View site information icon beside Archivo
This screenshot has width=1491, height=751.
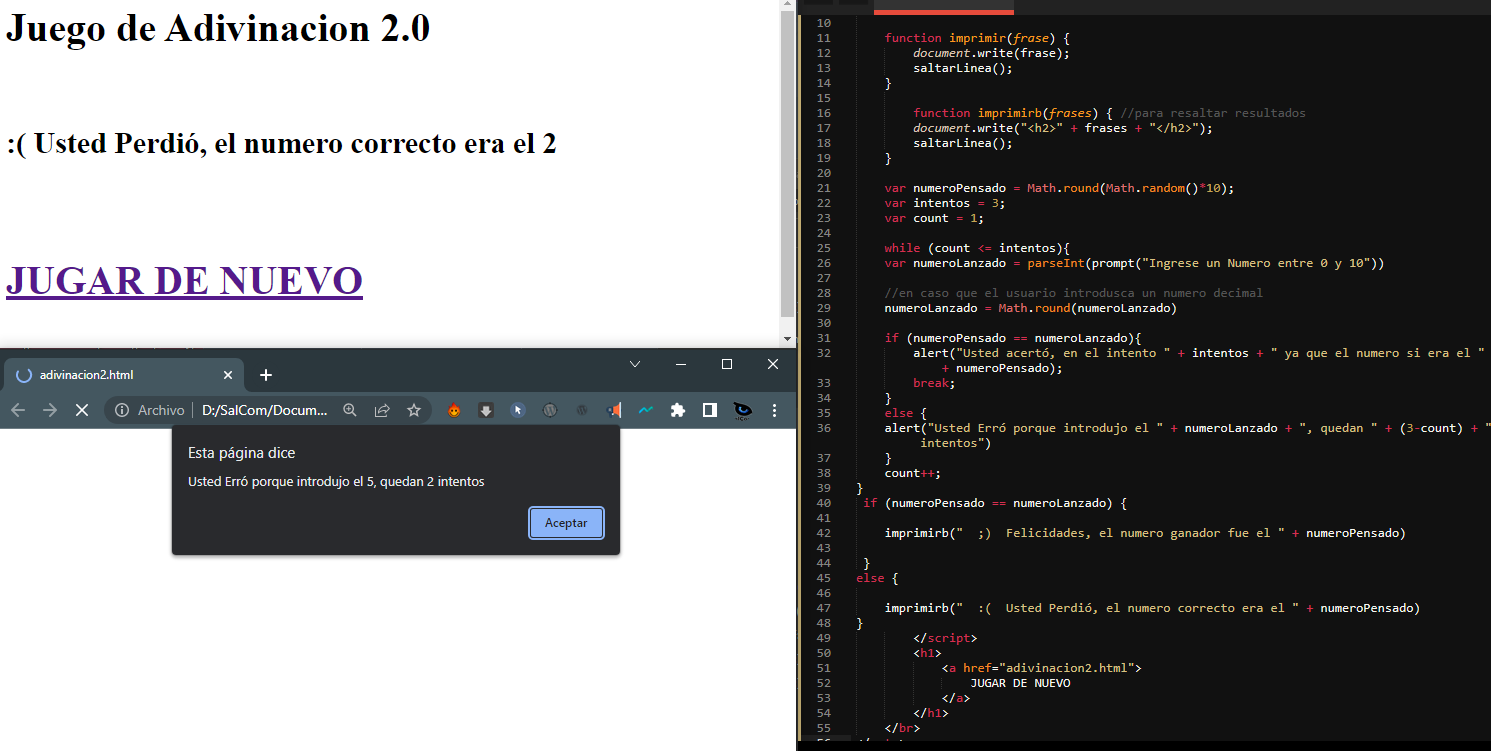[x=122, y=410]
